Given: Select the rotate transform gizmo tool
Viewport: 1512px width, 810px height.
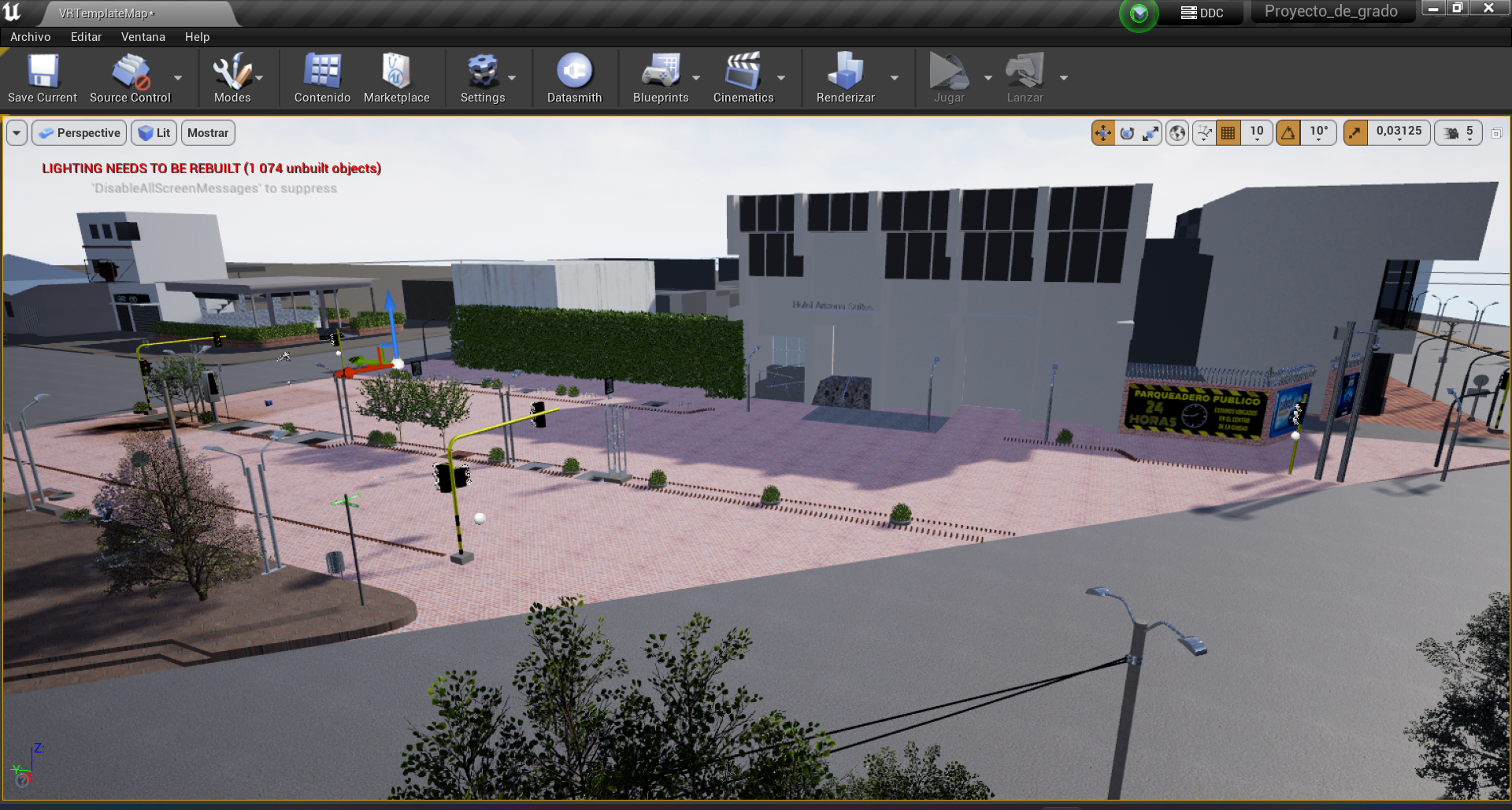Looking at the screenshot, I should [1127, 133].
